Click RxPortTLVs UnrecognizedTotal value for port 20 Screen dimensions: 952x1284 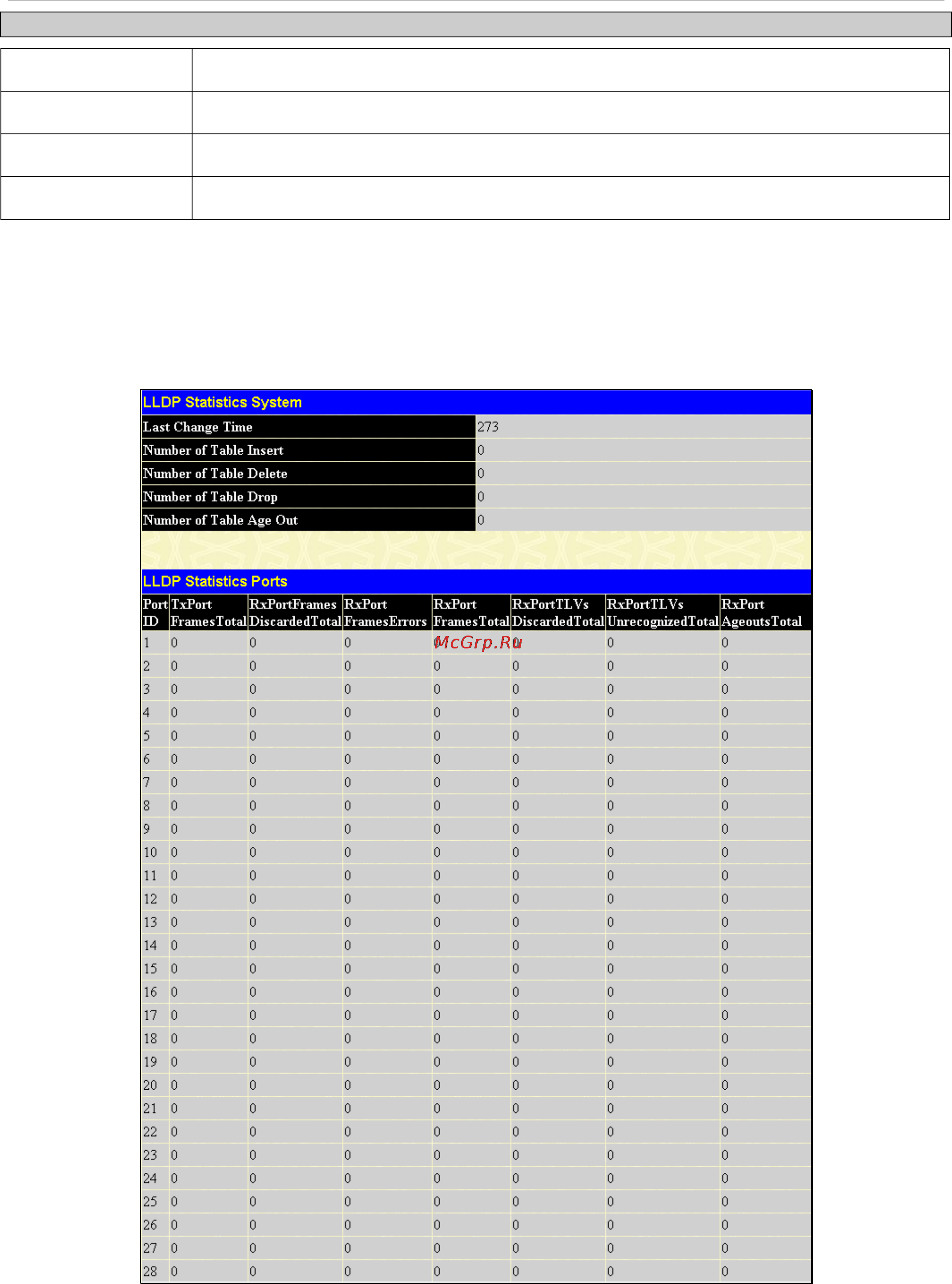tap(610, 1085)
